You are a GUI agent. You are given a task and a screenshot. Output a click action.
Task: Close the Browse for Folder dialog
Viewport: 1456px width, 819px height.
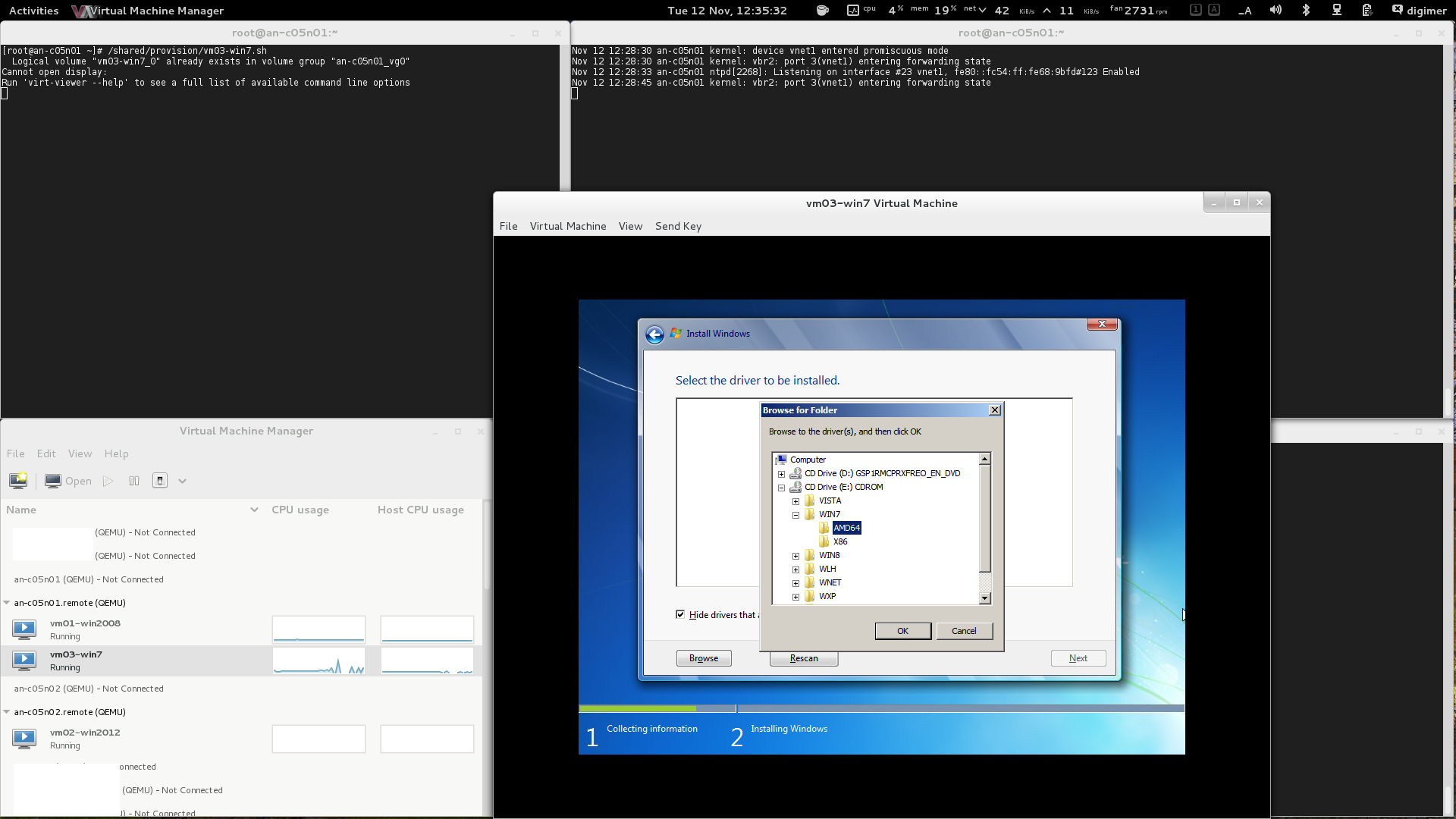click(995, 410)
